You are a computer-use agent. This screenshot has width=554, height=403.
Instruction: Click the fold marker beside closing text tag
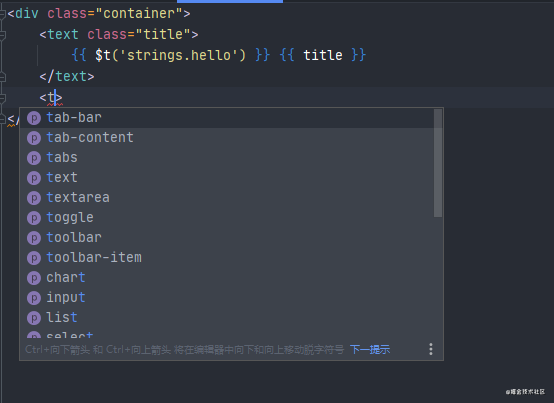(2, 77)
